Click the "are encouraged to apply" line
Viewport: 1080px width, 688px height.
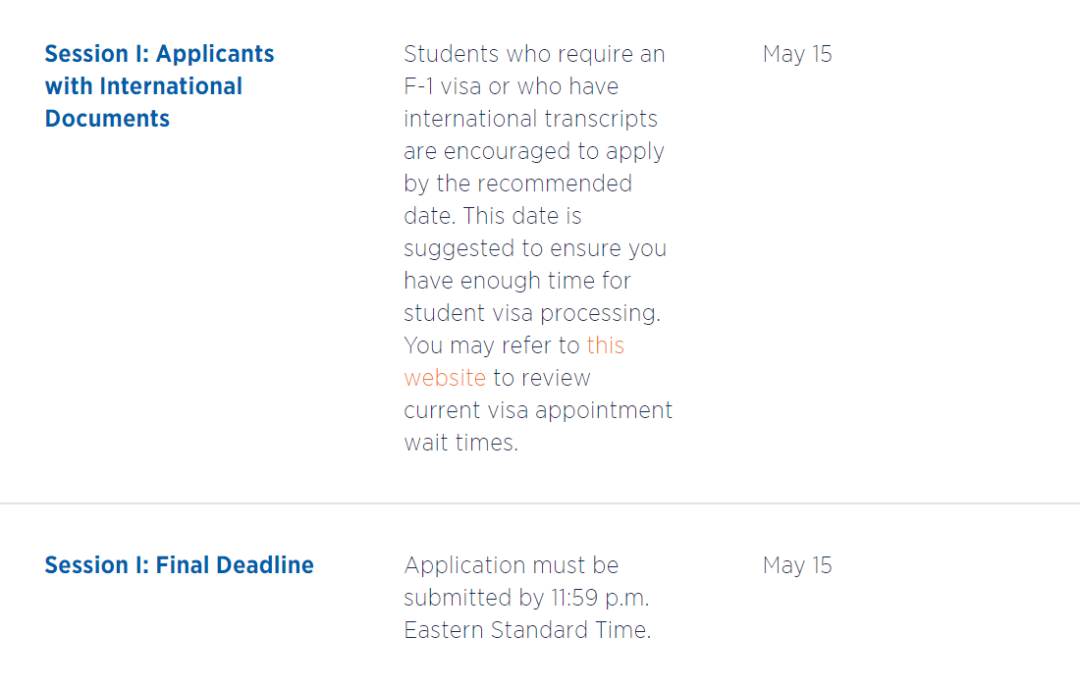pyautogui.click(x=534, y=151)
